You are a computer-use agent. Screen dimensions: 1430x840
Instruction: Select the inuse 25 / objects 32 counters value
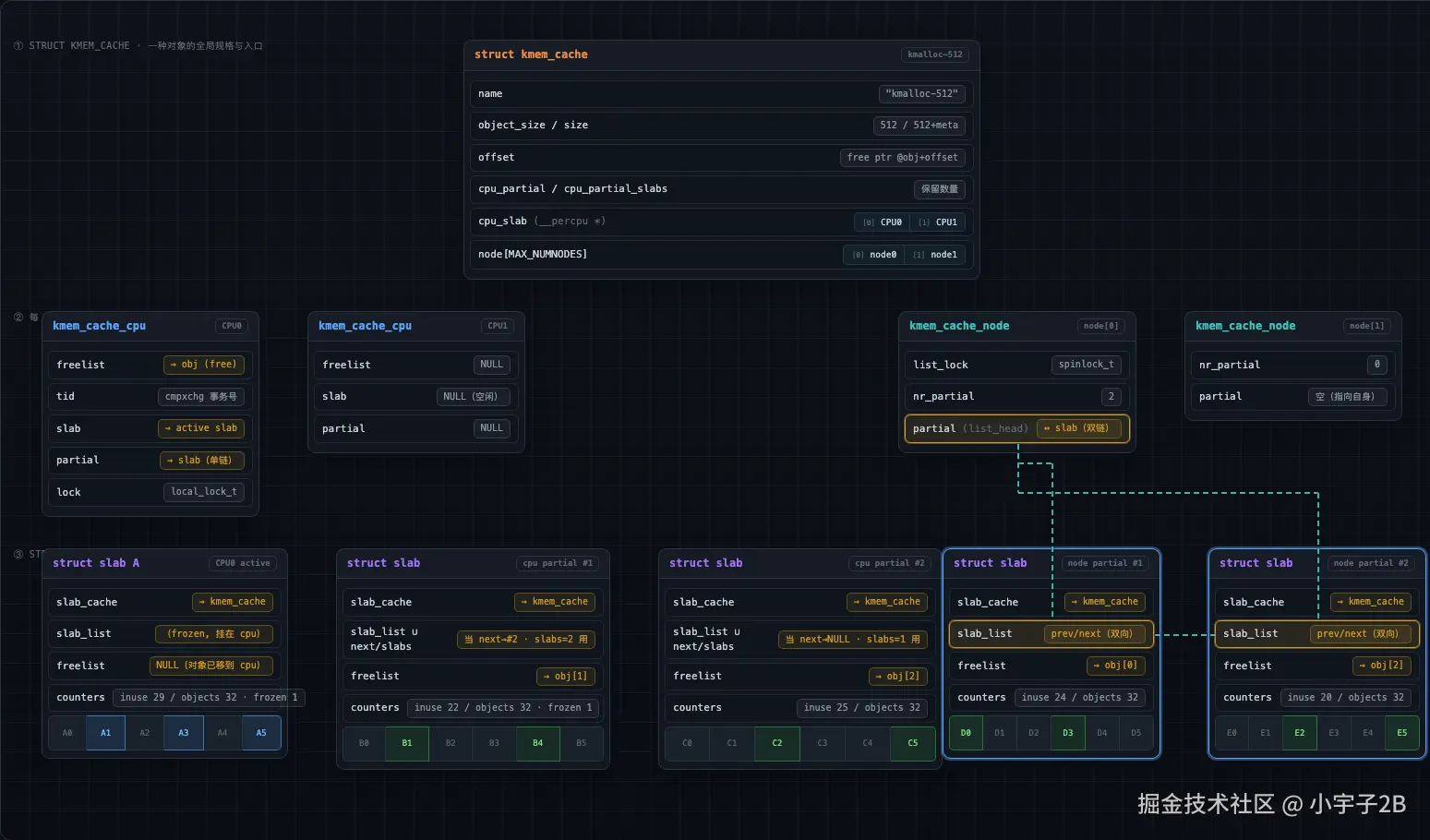(x=862, y=708)
